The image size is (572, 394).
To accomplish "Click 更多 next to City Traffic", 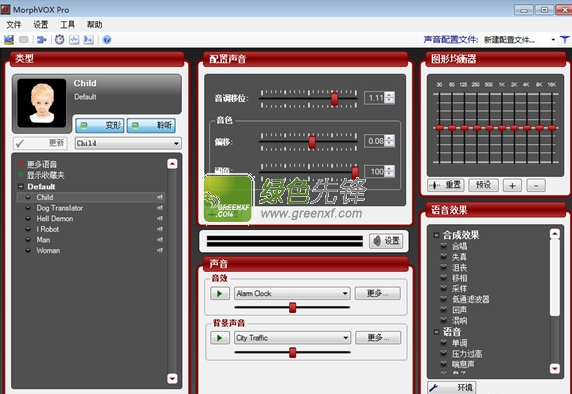I will (378, 338).
